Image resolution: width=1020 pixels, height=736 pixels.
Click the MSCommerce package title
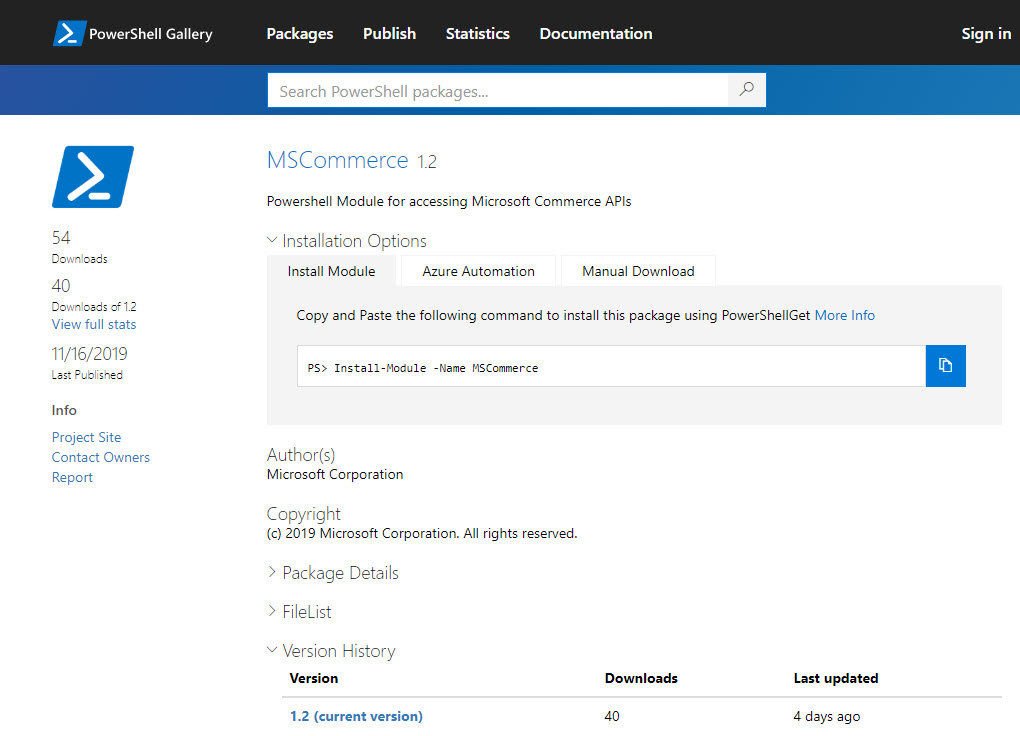(x=338, y=160)
